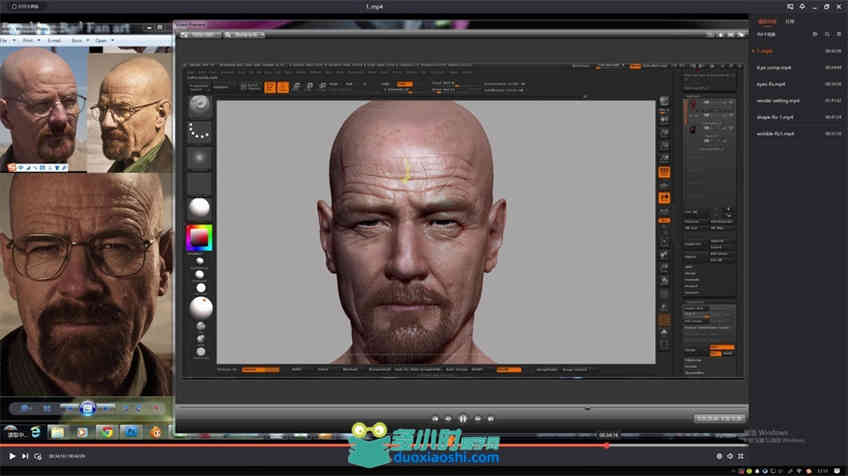The height and width of the screenshot is (476, 848).
Task: Open Internet Explorer from the recorded taskbar
Action: pos(35,432)
